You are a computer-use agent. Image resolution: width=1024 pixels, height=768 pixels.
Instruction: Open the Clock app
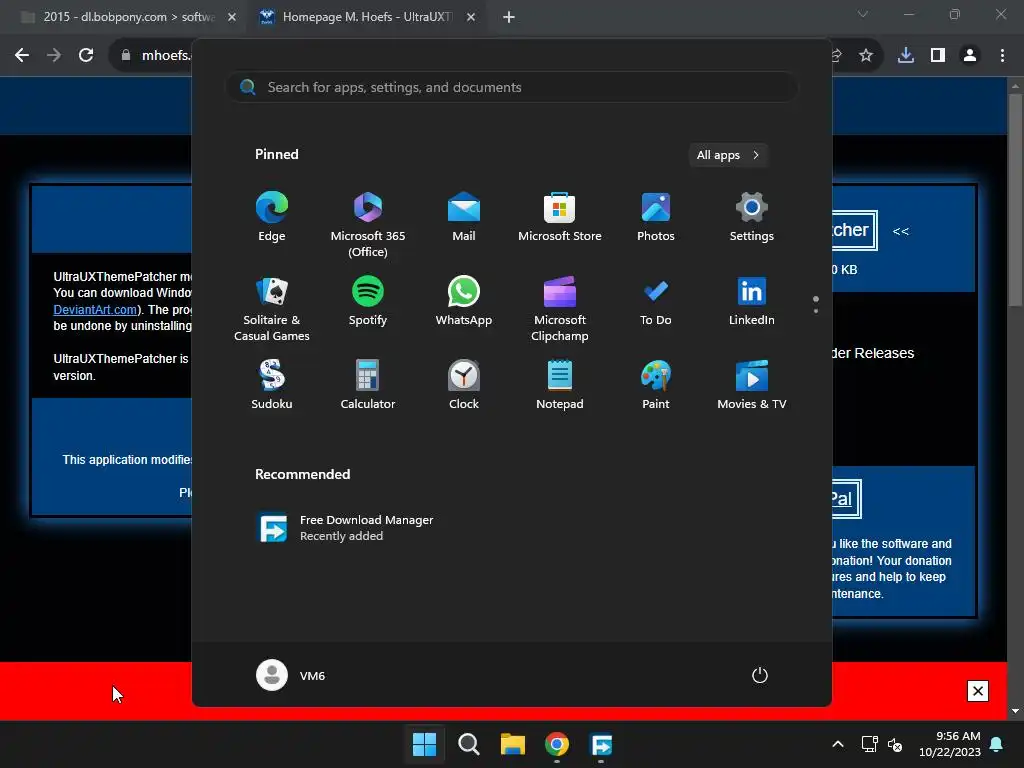[x=464, y=385]
